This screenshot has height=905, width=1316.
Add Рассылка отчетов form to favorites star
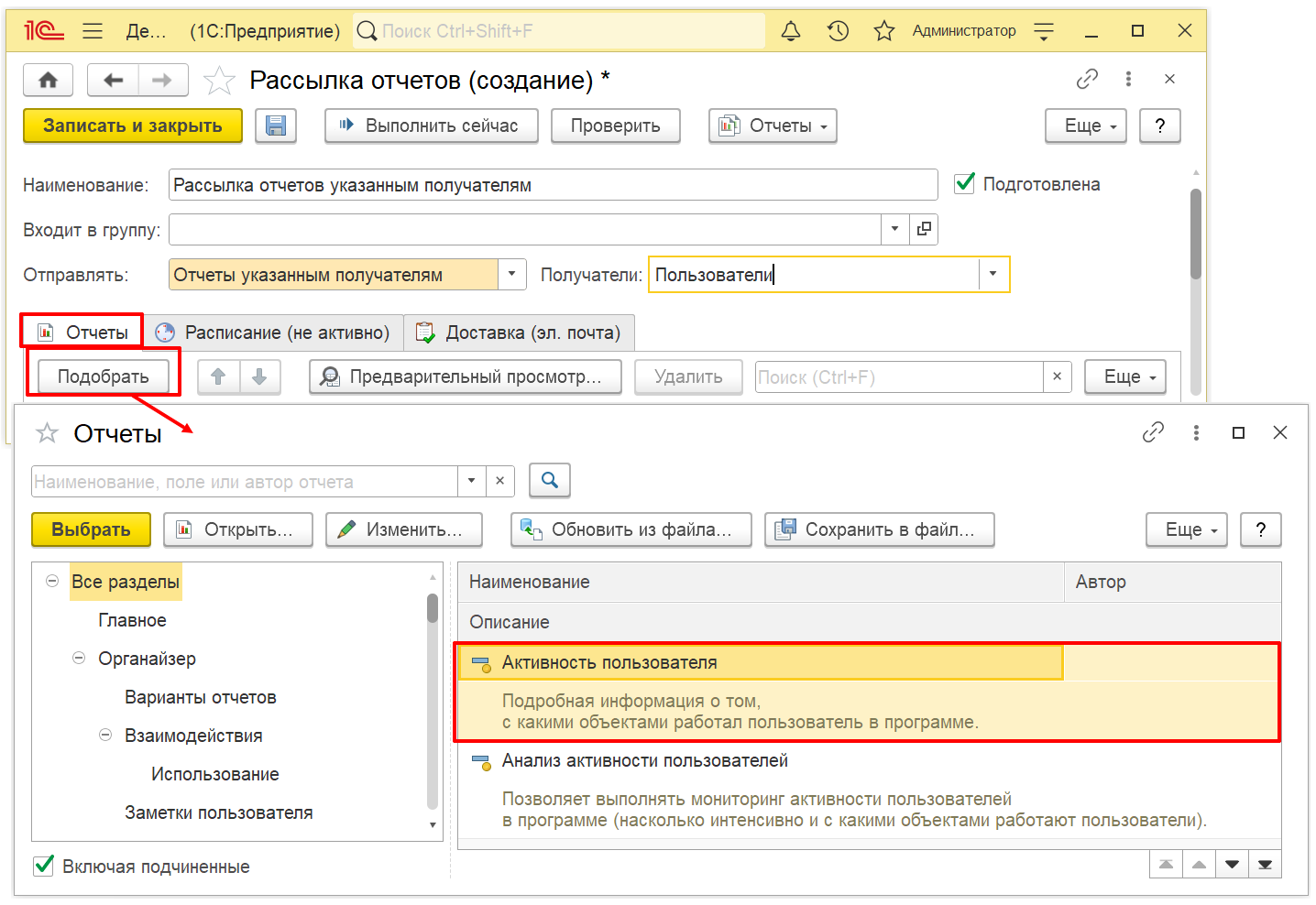point(219,81)
